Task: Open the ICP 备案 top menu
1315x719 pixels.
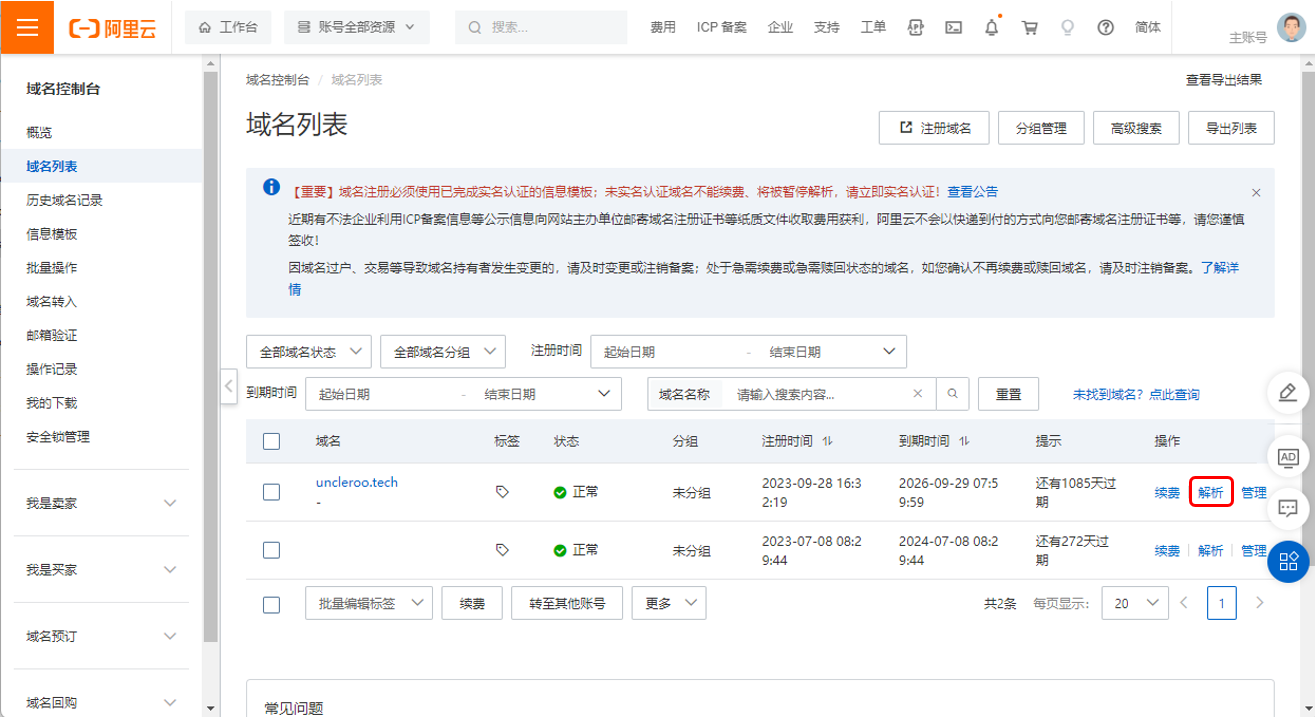Action: tap(722, 28)
